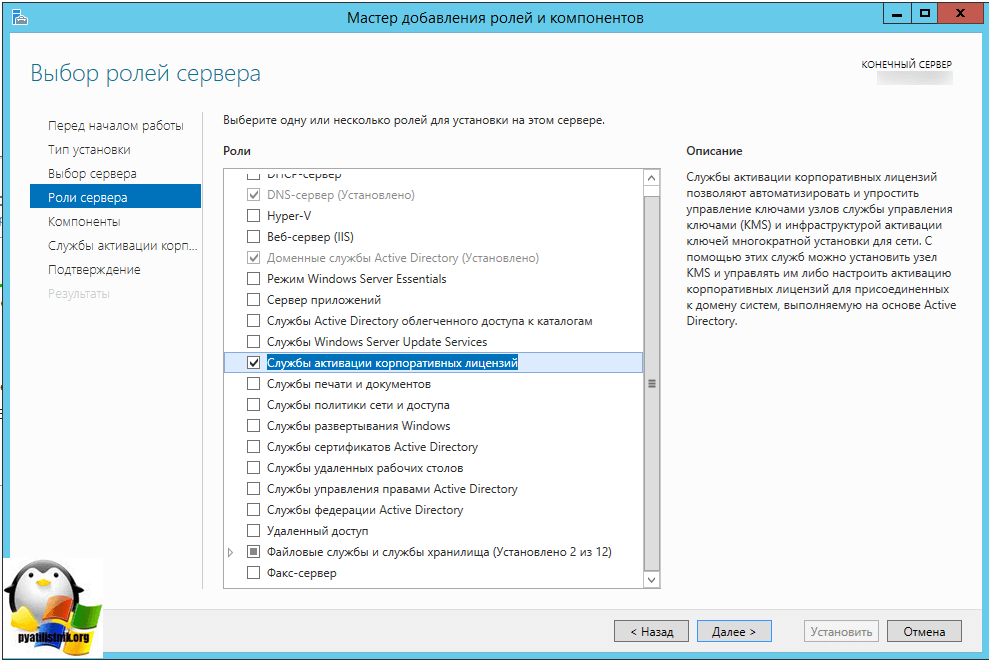The height and width of the screenshot is (660, 989).
Task: Switch to the Компоненты step
Action: tap(84, 221)
